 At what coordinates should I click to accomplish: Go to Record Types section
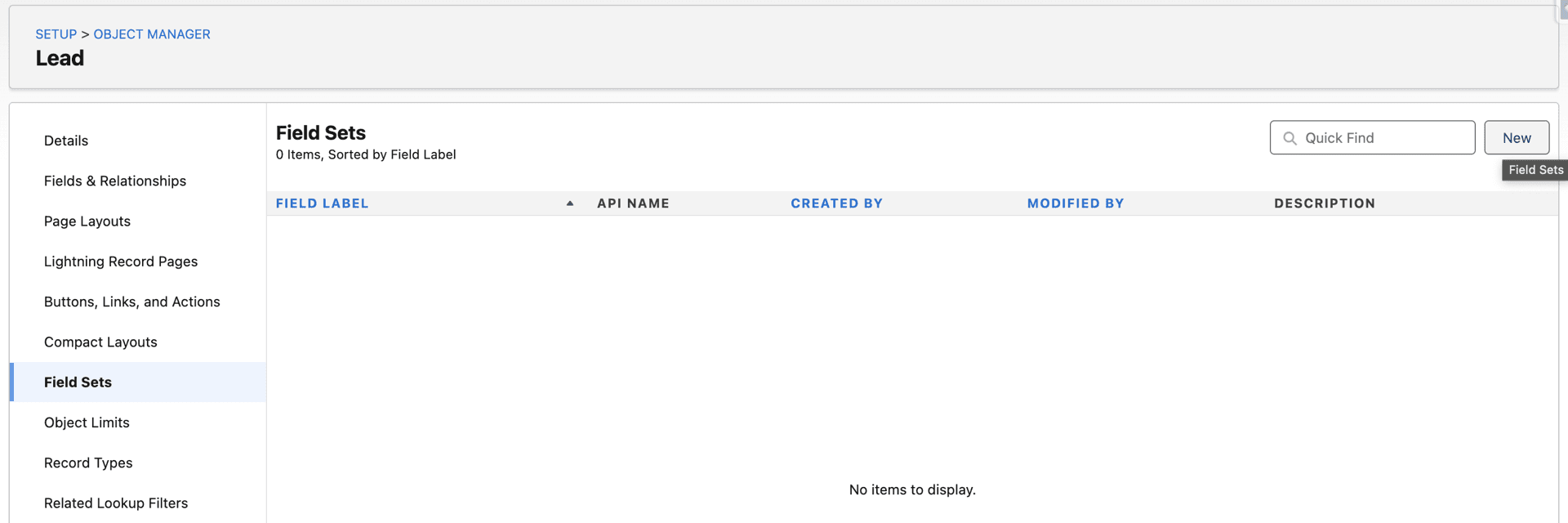tap(88, 463)
